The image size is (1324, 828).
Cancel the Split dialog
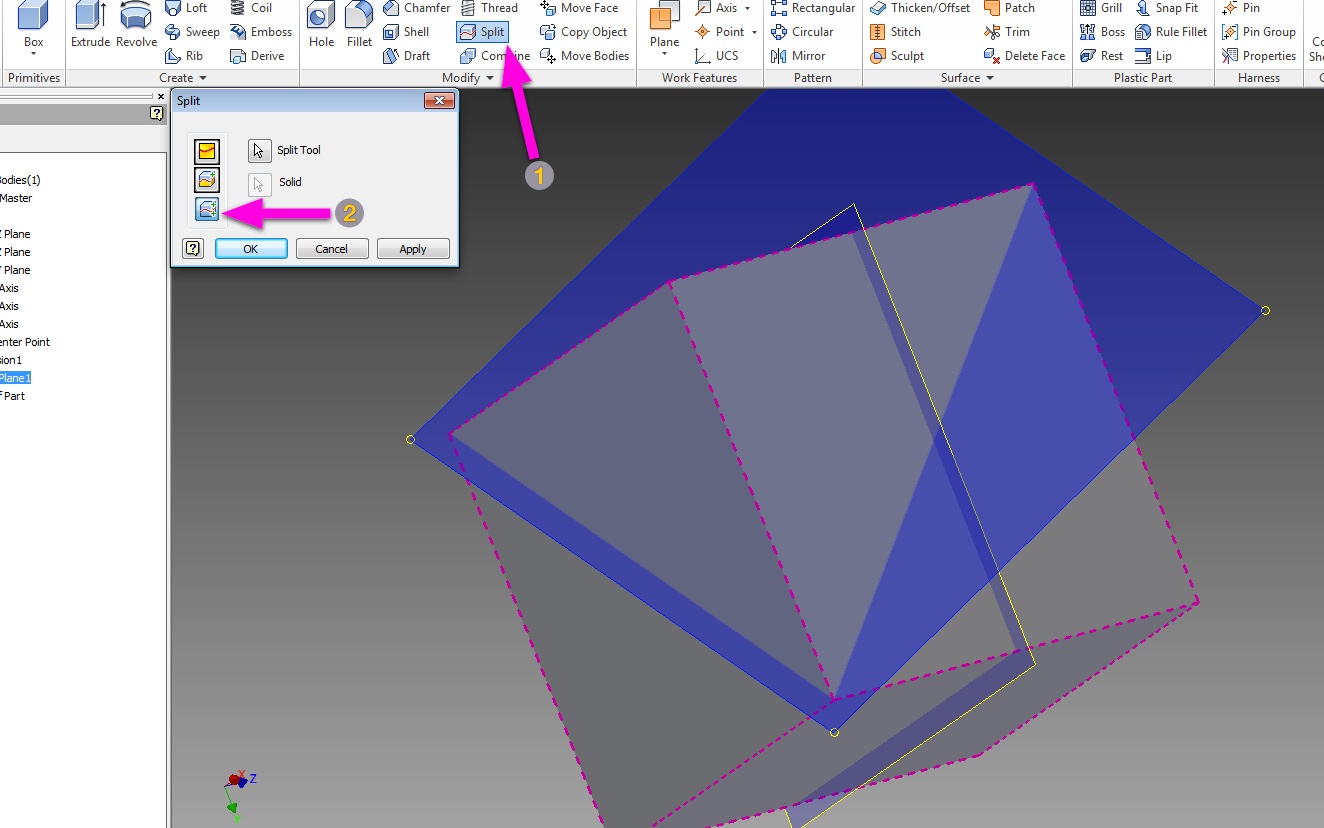332,249
